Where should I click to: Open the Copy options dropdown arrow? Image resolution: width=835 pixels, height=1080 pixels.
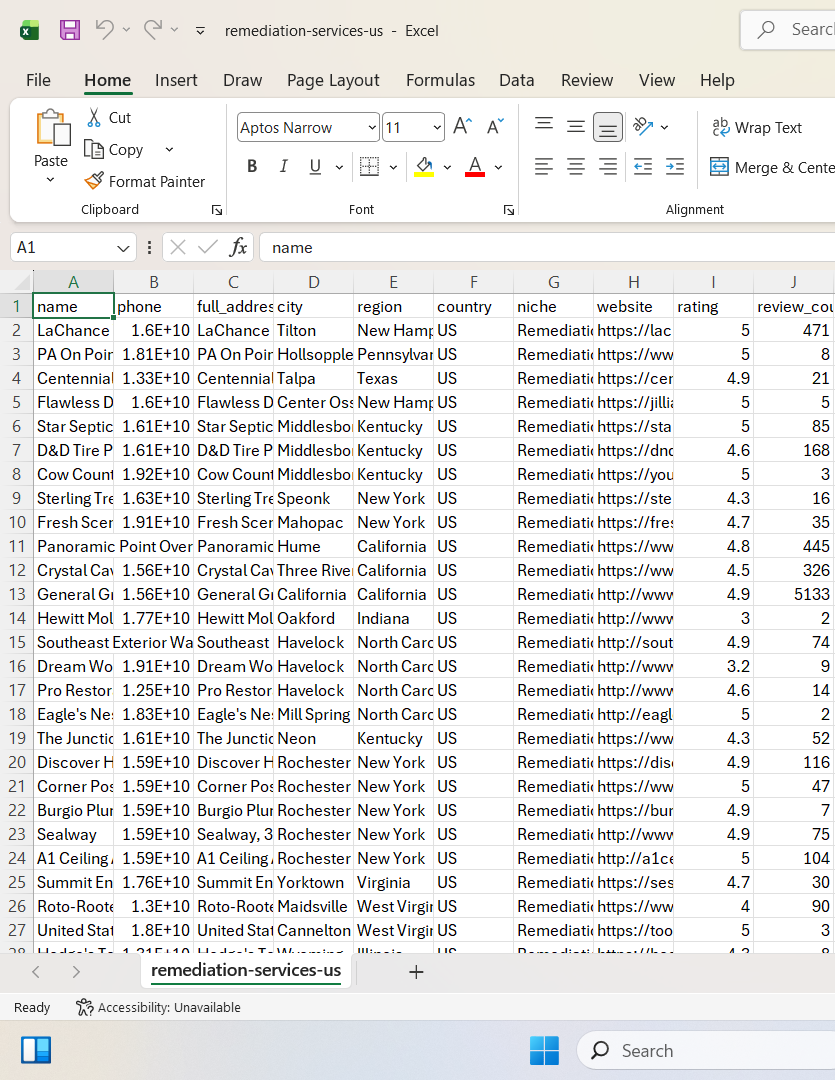169,149
